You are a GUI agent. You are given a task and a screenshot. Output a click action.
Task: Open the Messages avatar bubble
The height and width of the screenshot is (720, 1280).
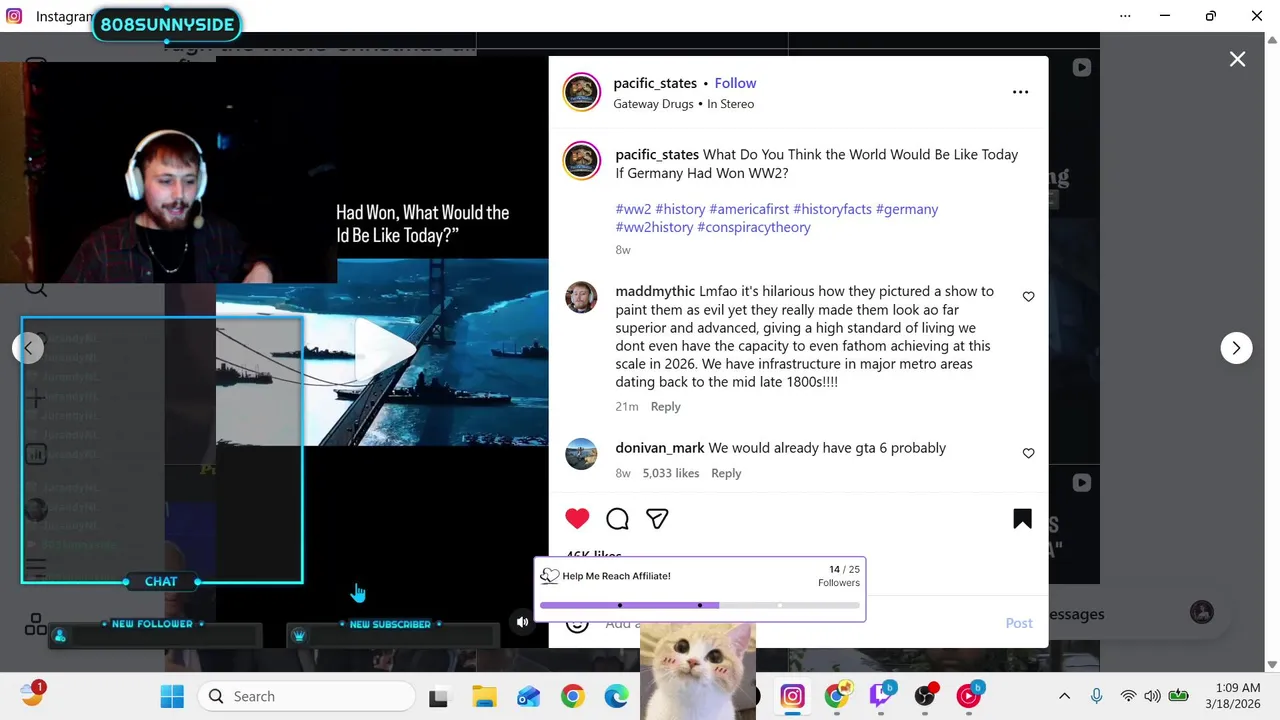(x=1202, y=612)
